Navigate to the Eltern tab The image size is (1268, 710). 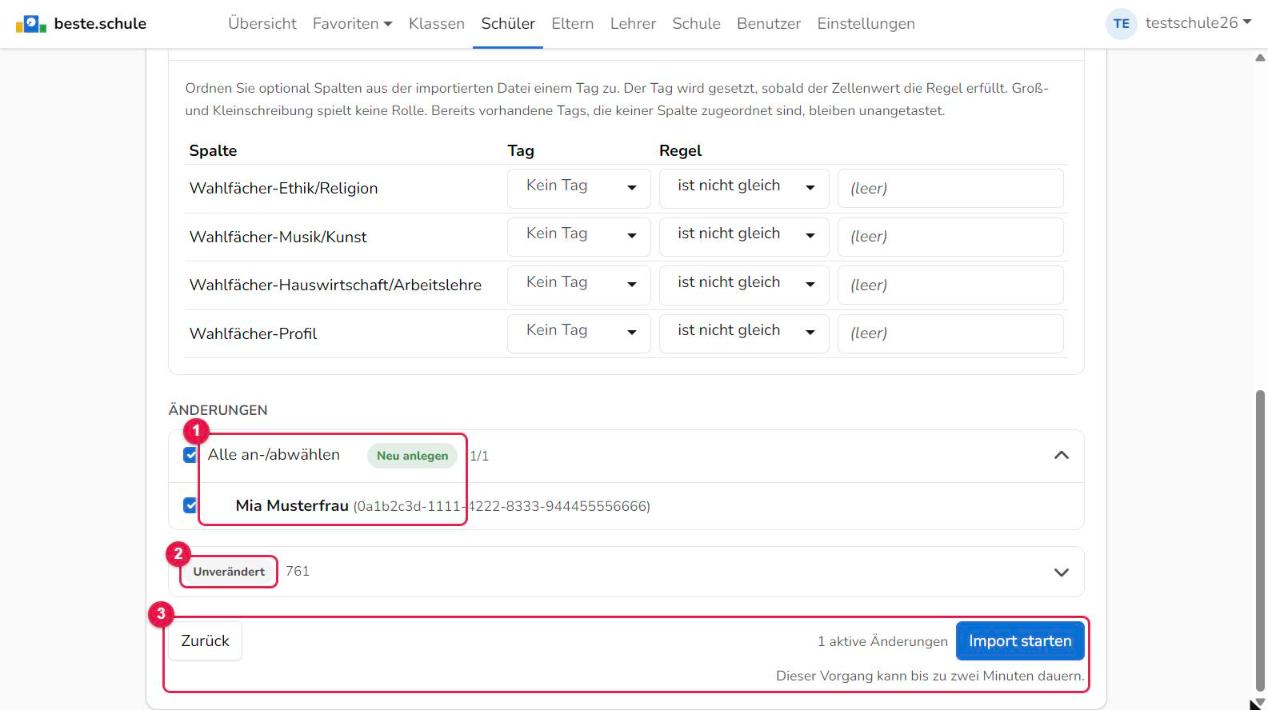click(573, 24)
